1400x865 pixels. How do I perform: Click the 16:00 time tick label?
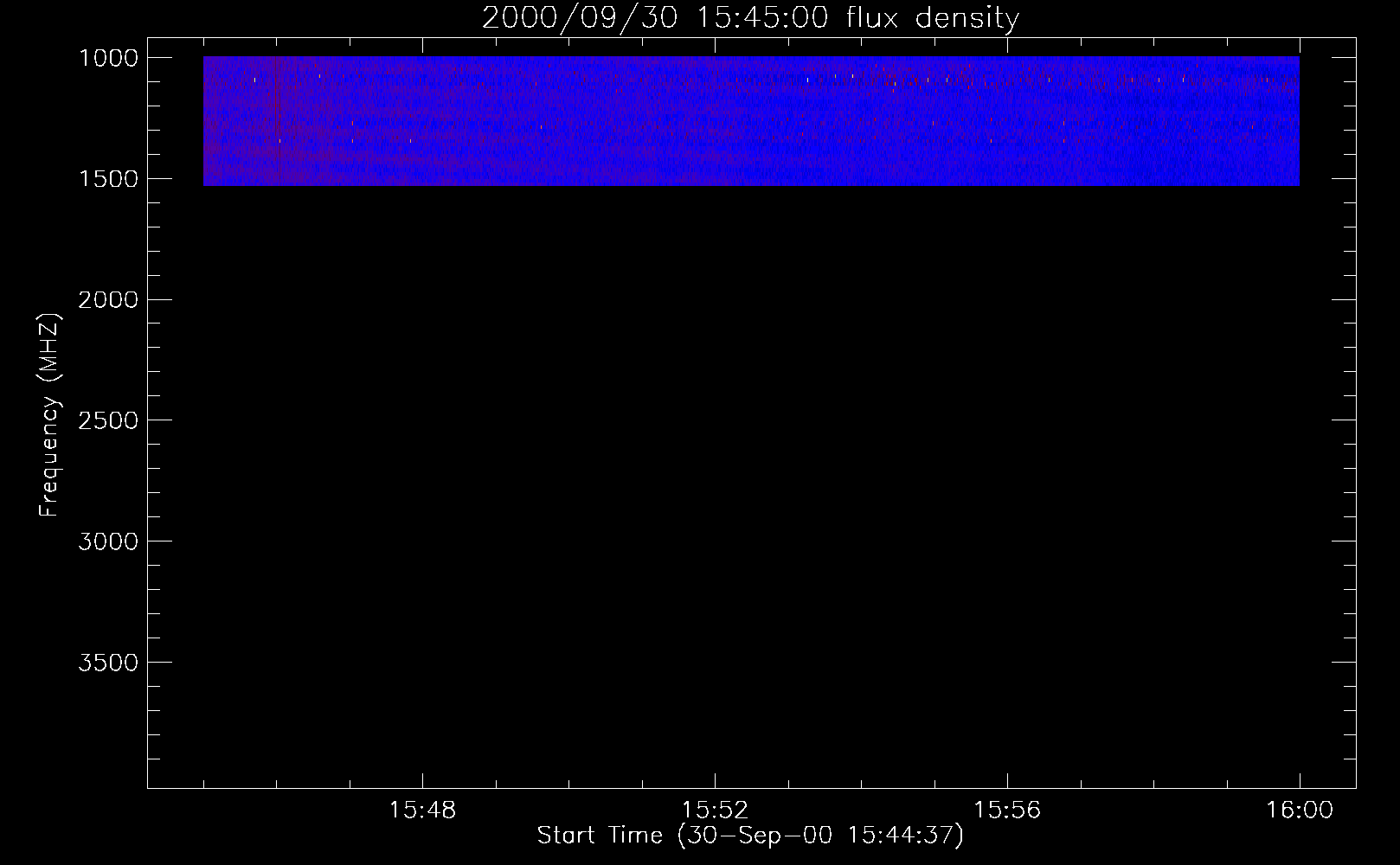[x=1300, y=811]
